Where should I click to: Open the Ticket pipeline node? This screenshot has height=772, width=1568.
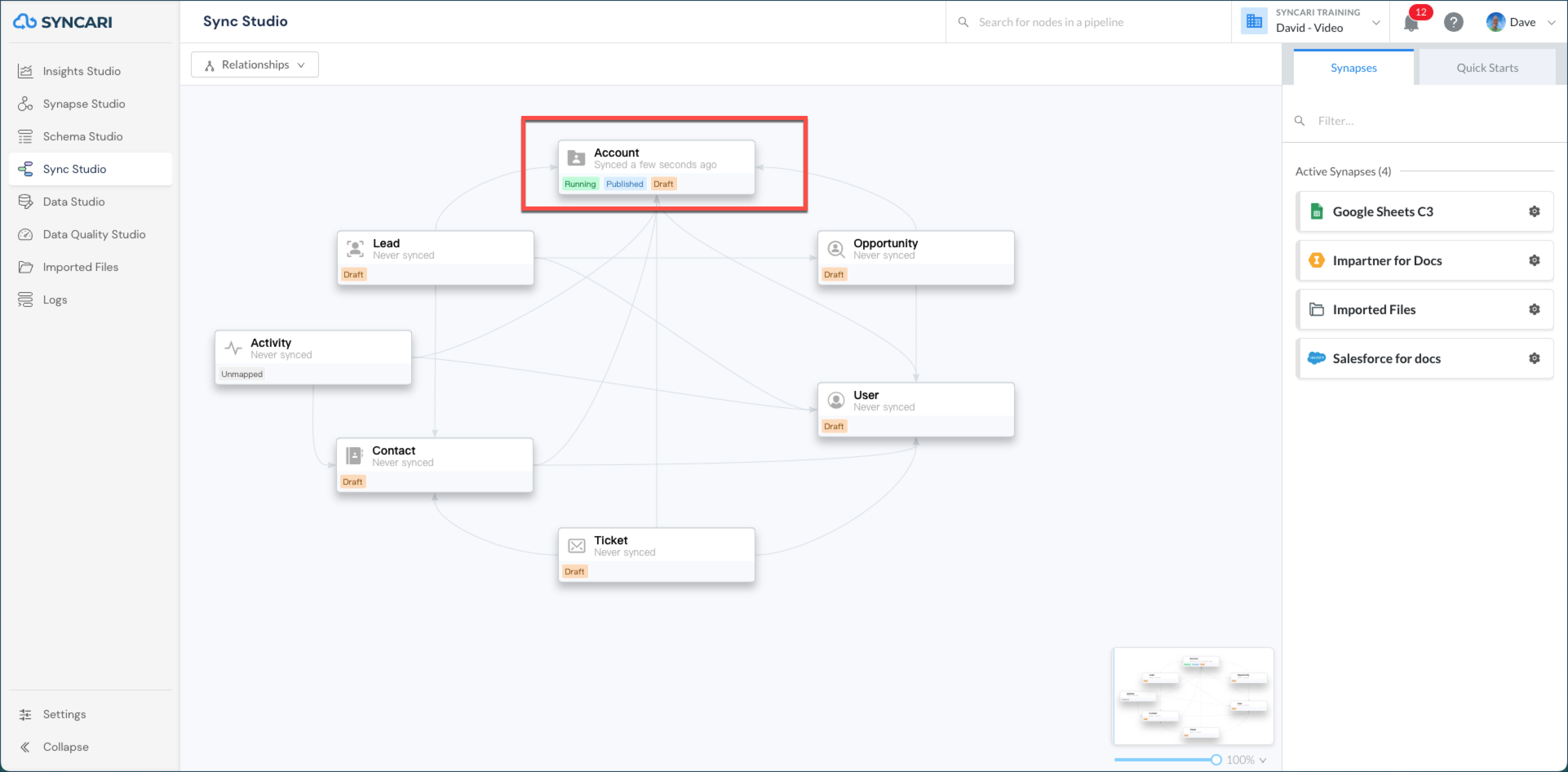pos(656,555)
